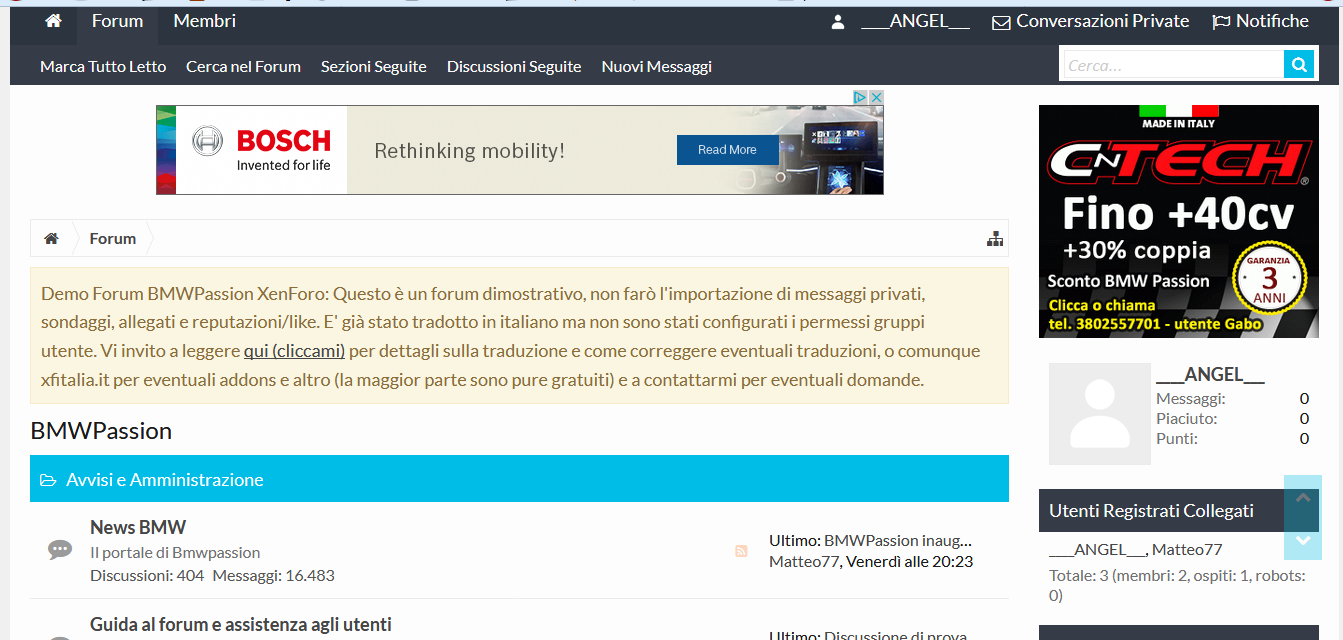
Task: Click the scroll-up arrow button
Action: point(1303,497)
